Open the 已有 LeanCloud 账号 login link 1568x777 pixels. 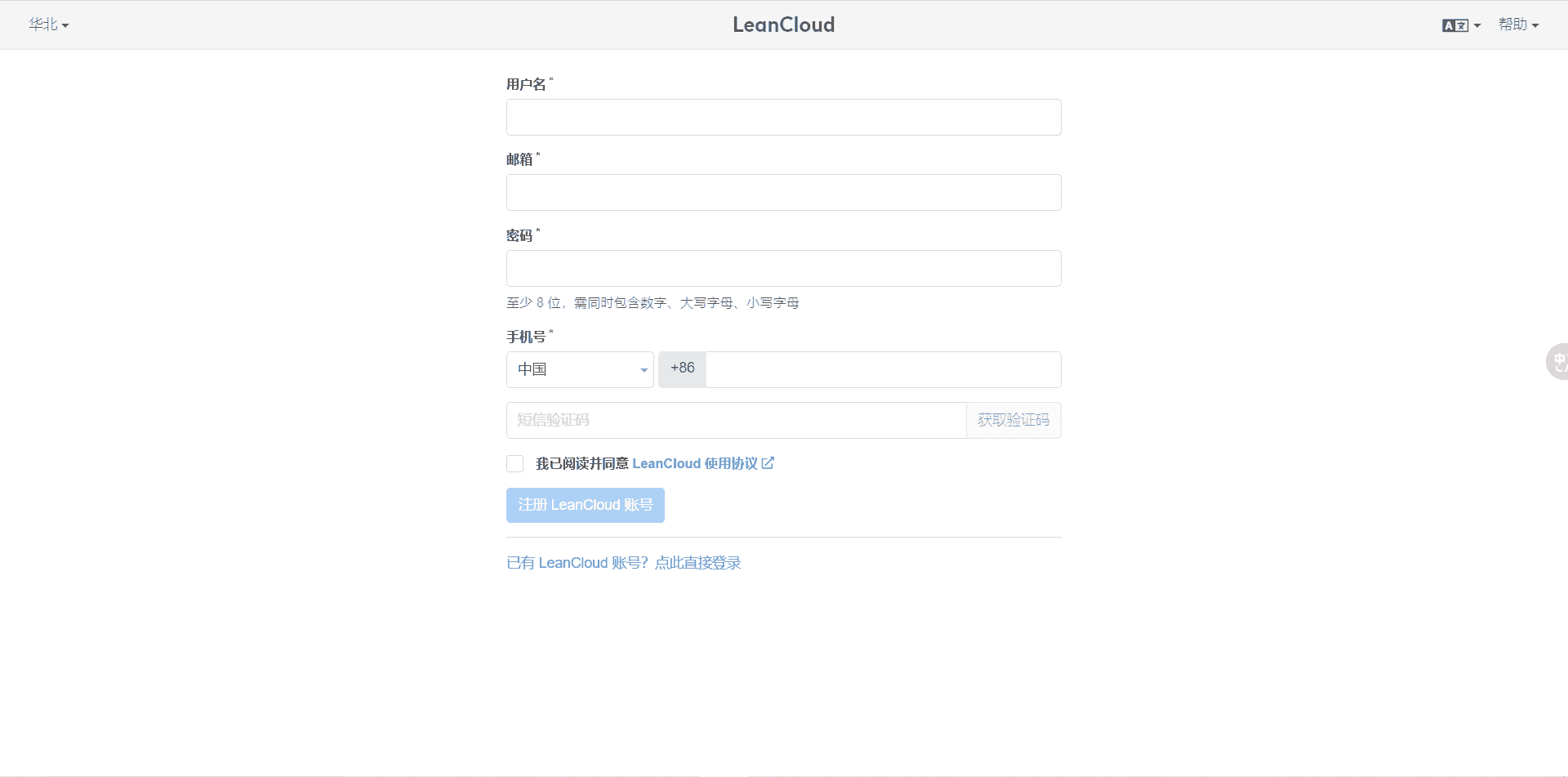click(x=624, y=563)
